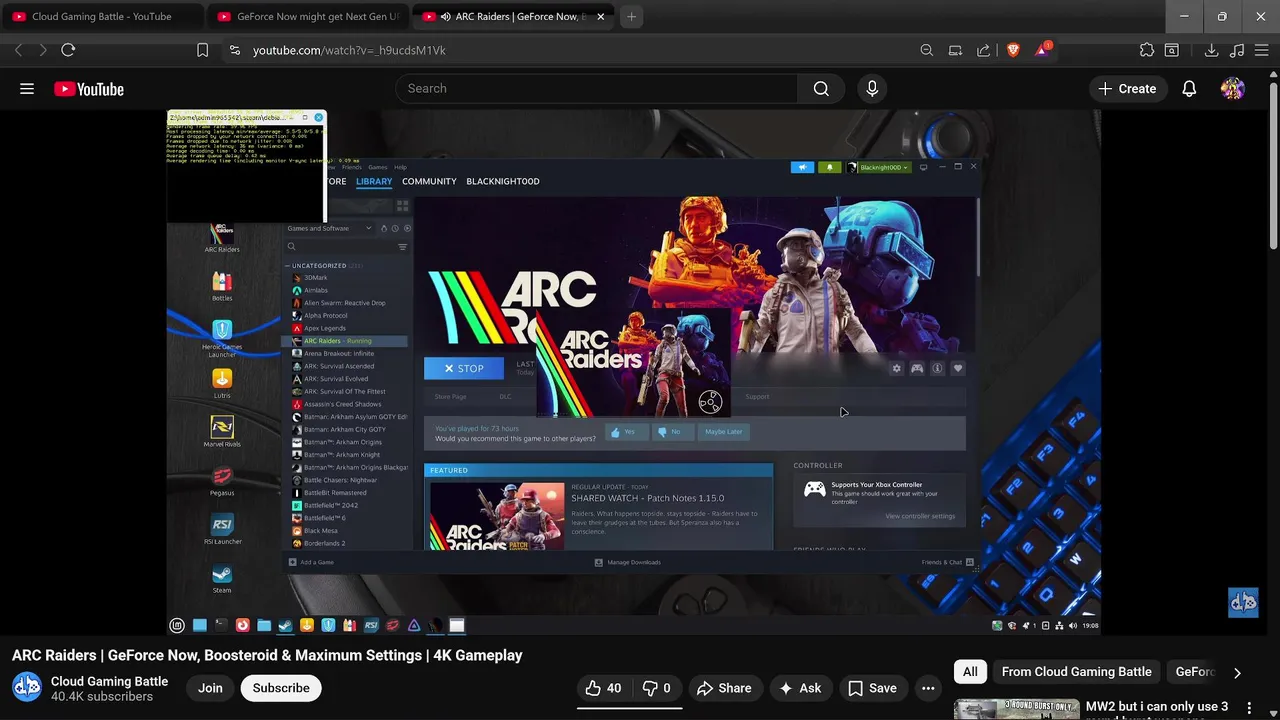Open the COMMUNITY tab in Steam
Viewport: 1280px width, 720px height.
429,181
